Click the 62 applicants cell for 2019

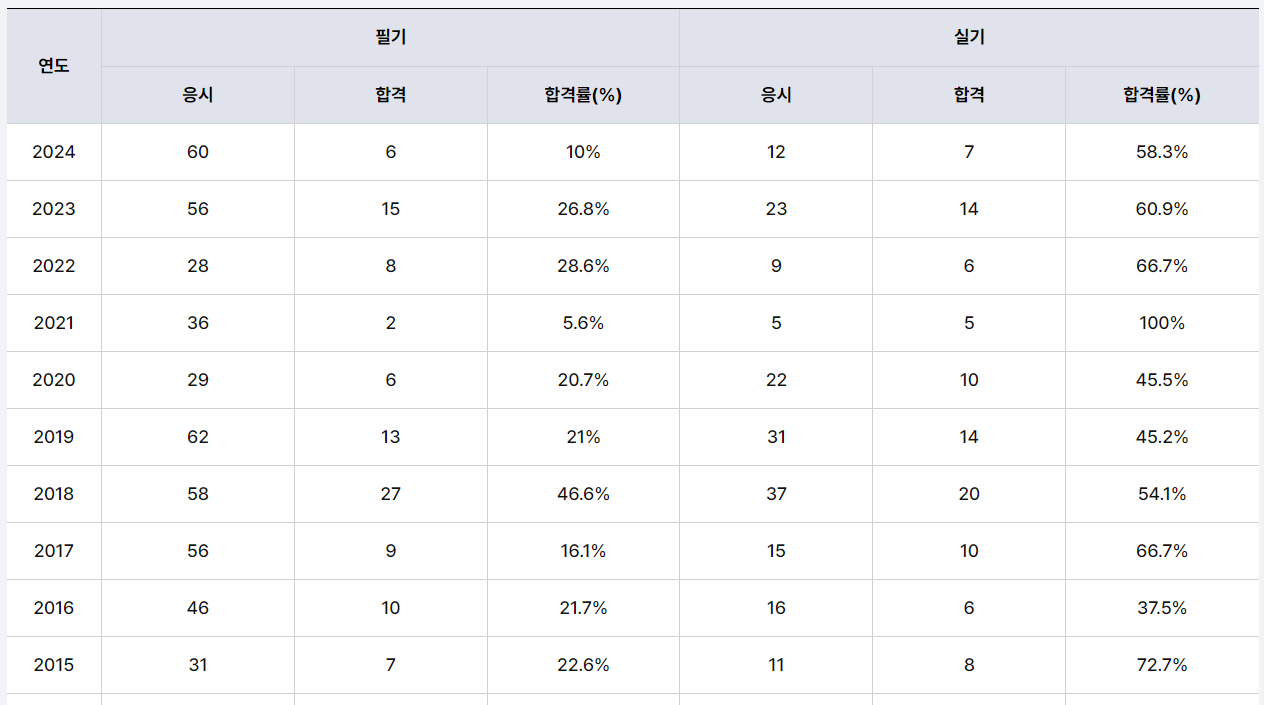coord(198,437)
